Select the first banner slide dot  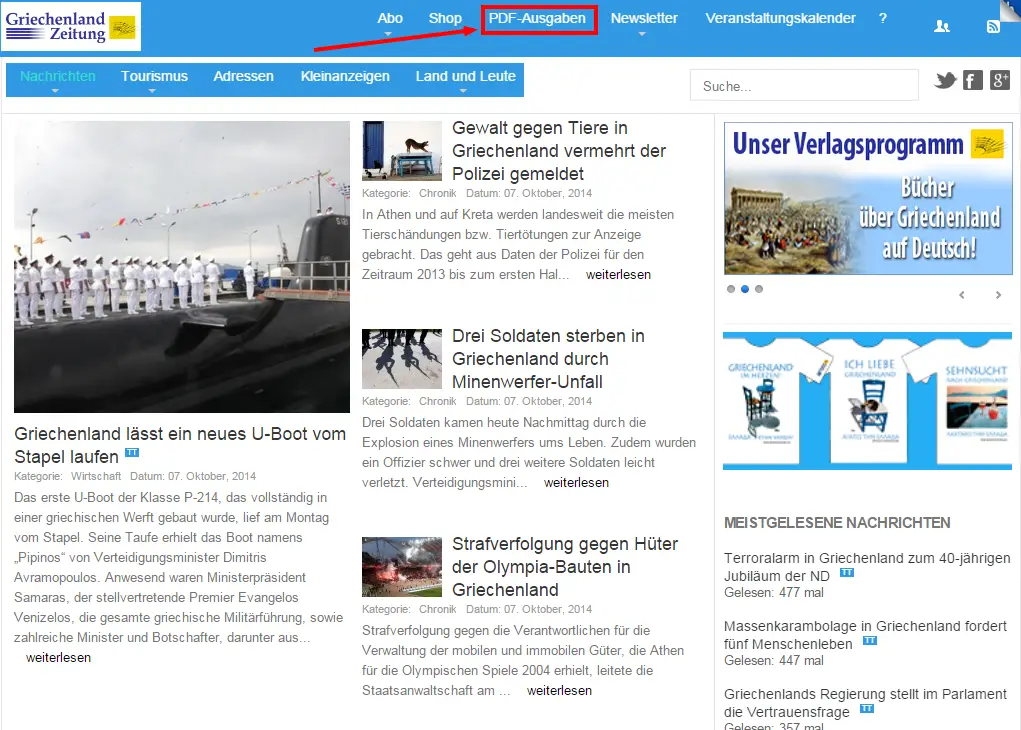(x=731, y=289)
